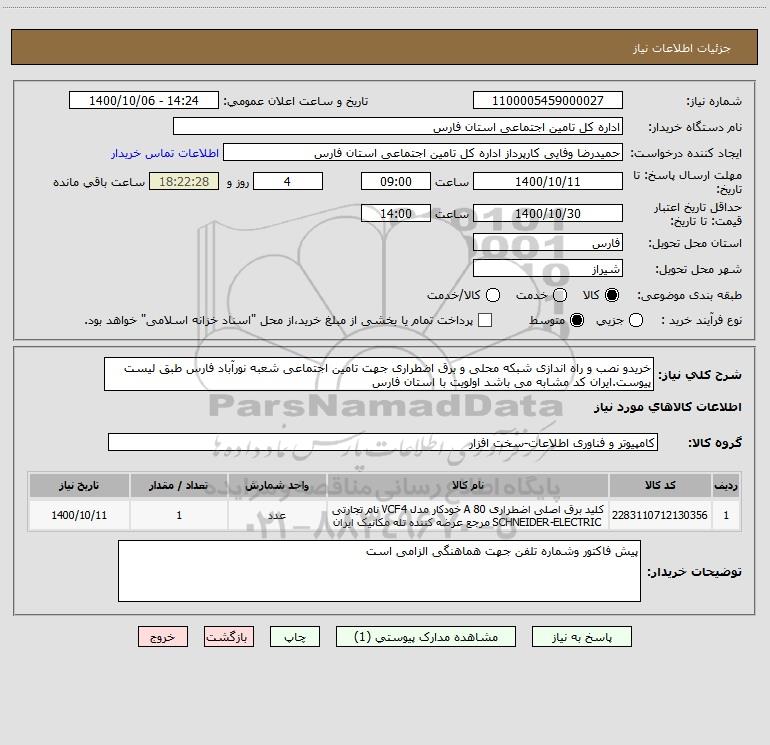Screen dimensions: 770x745
Task: Click the request creator field حمیدرضا وفایی
Action: click(x=423, y=153)
